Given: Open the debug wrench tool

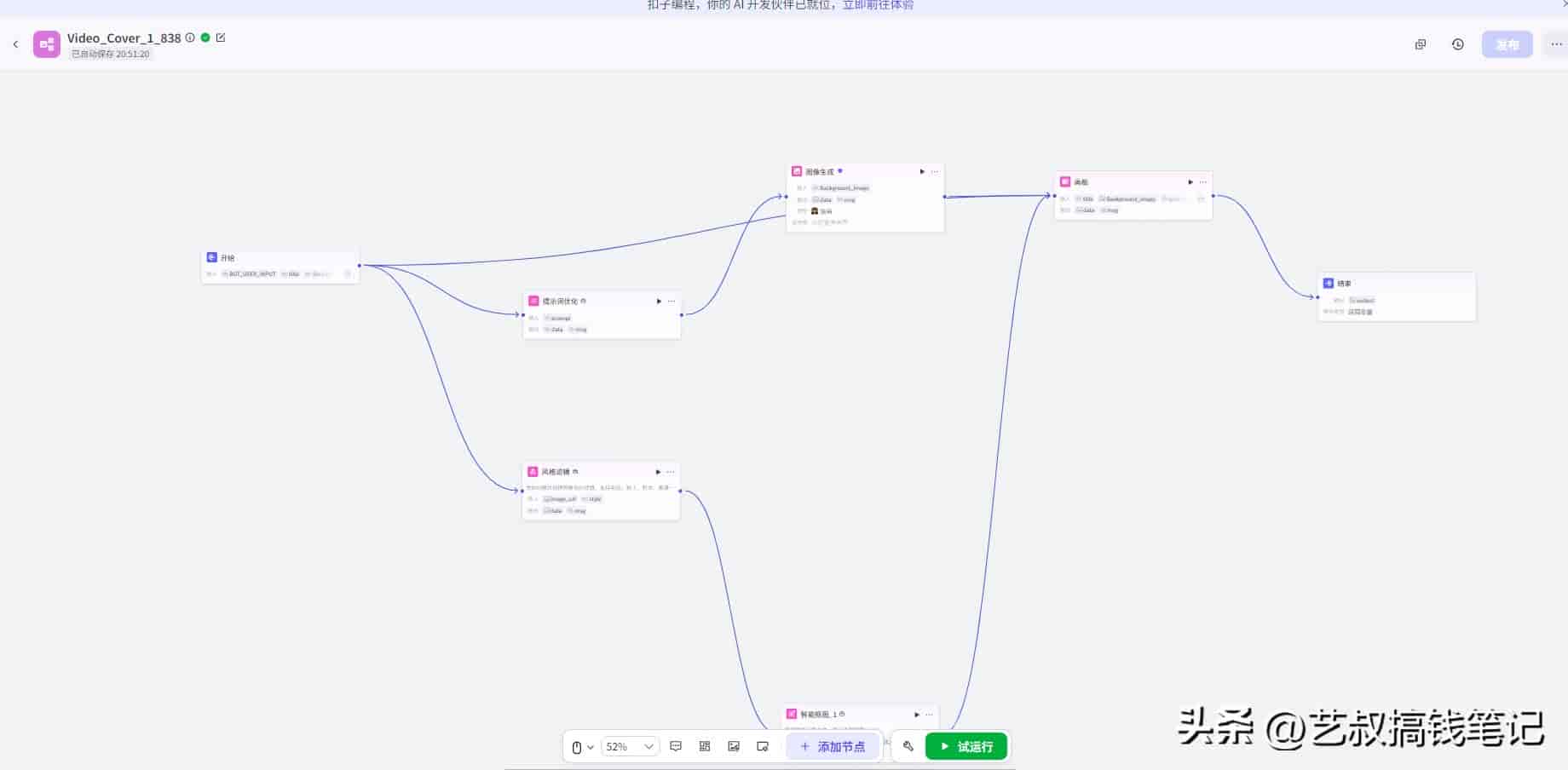Looking at the screenshot, I should coord(908,746).
